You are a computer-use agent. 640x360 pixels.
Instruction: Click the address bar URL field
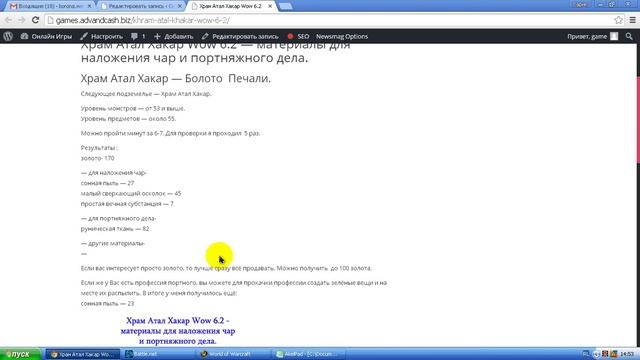click(331, 20)
